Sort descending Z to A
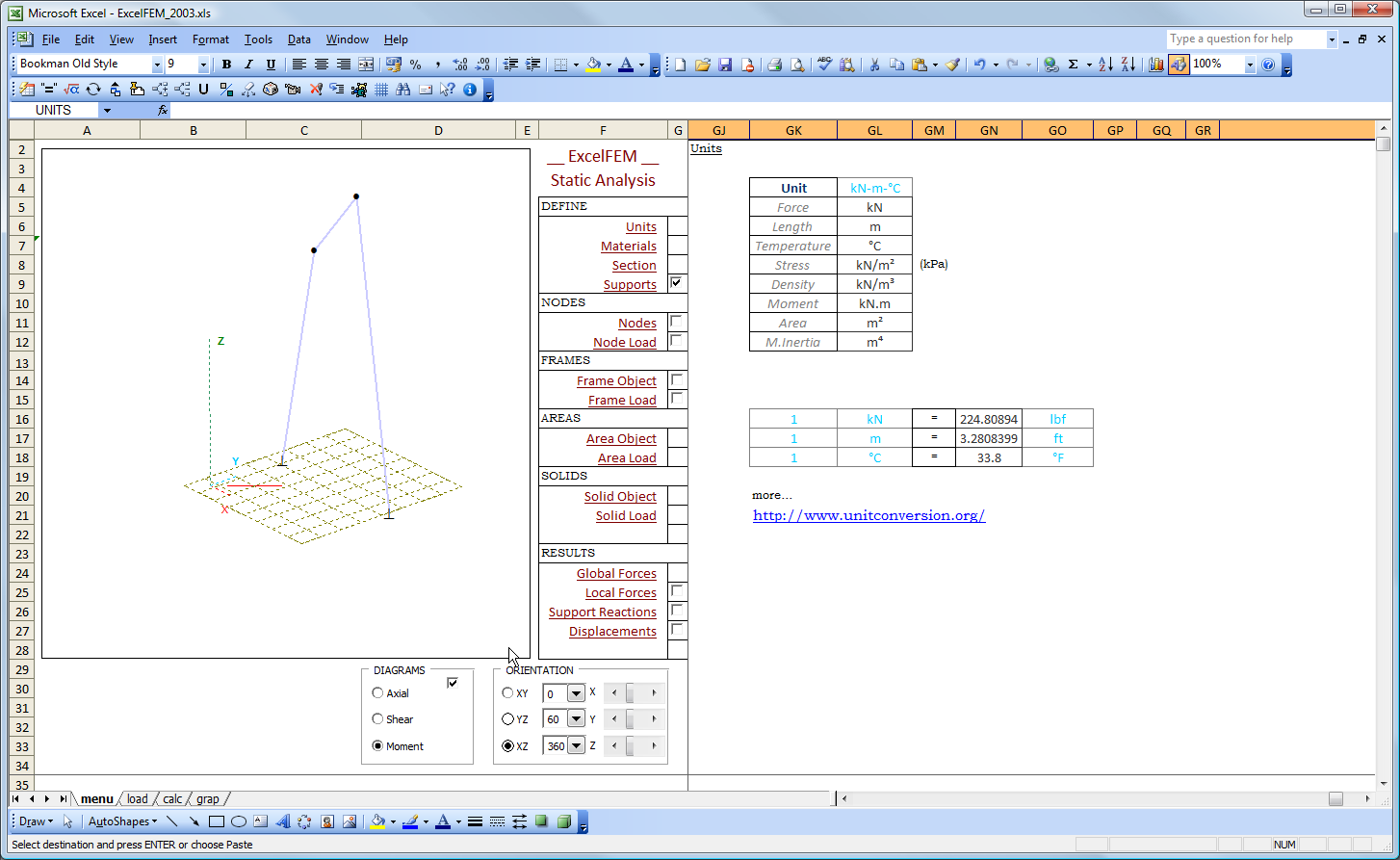The width and height of the screenshot is (1400, 860). coord(1128,65)
